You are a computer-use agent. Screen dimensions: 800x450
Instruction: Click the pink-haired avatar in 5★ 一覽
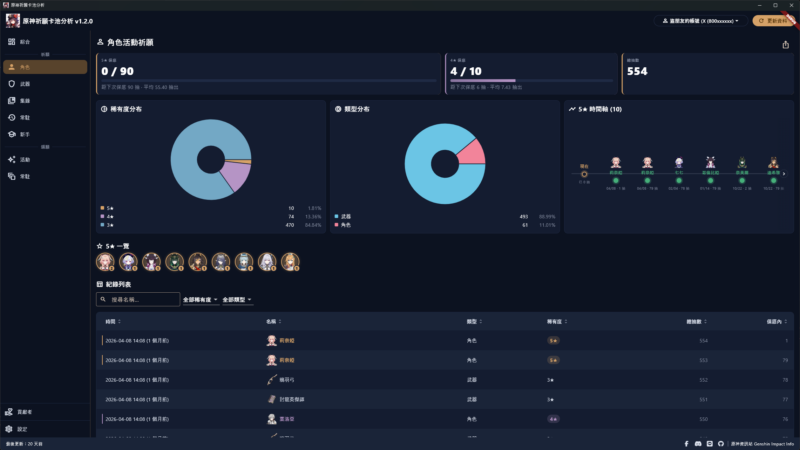[x=106, y=262]
